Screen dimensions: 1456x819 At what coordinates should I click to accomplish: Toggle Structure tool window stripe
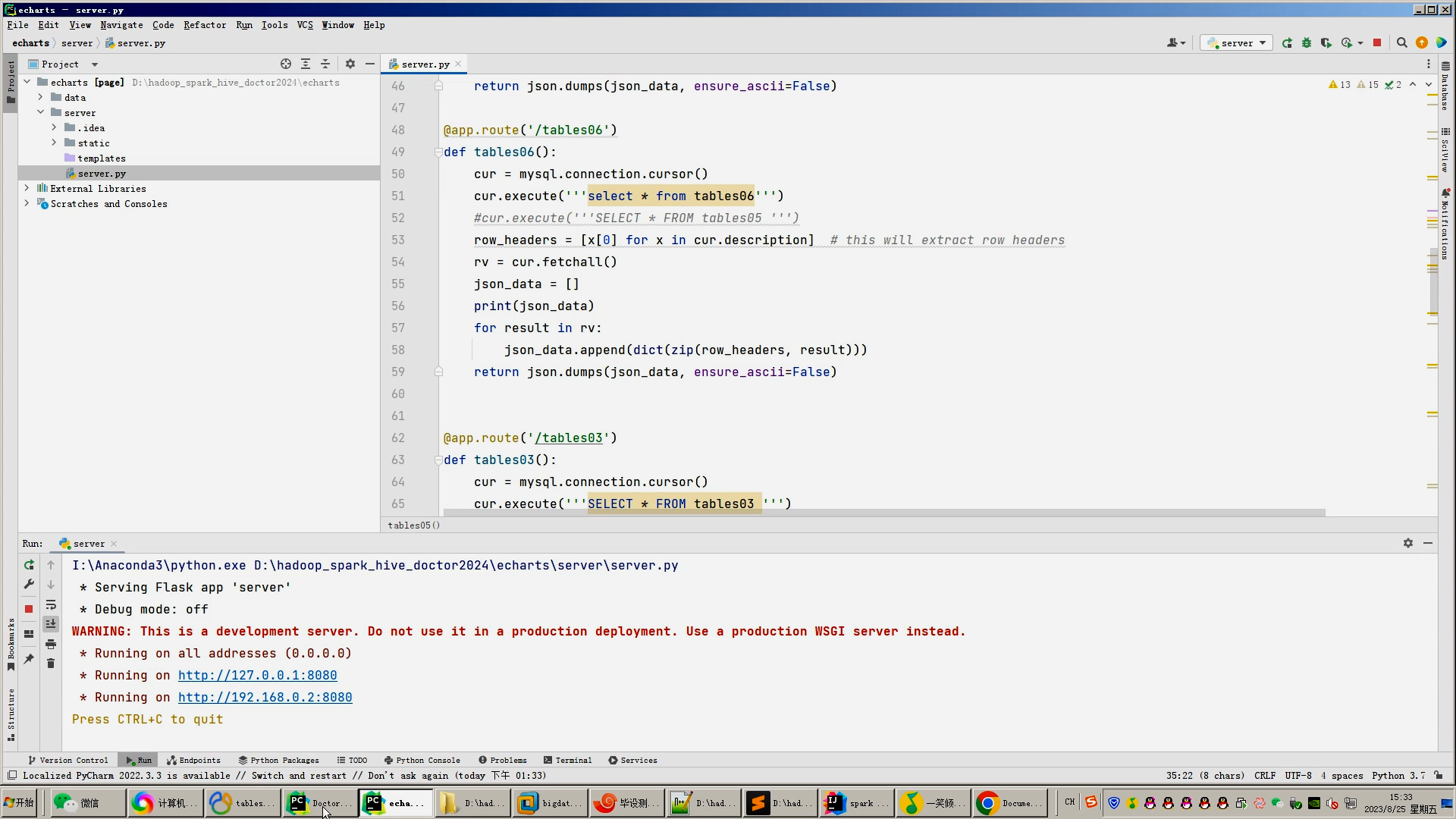11,714
